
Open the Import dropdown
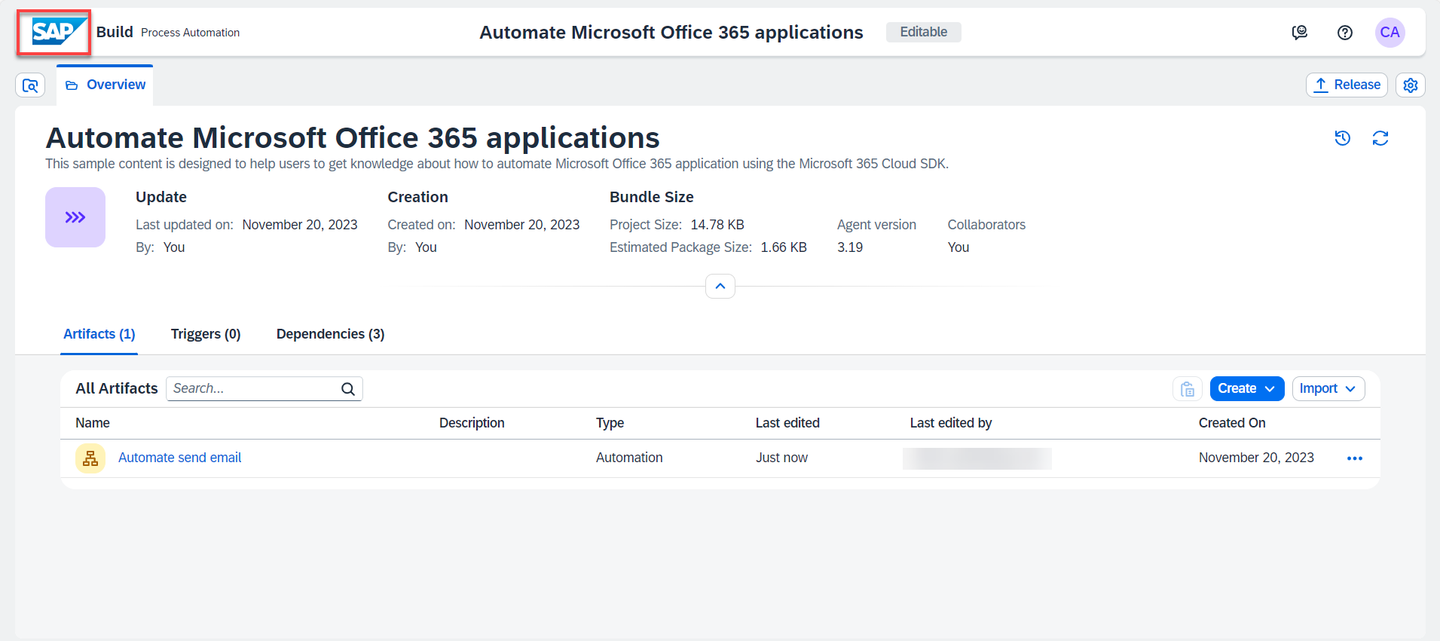1329,389
